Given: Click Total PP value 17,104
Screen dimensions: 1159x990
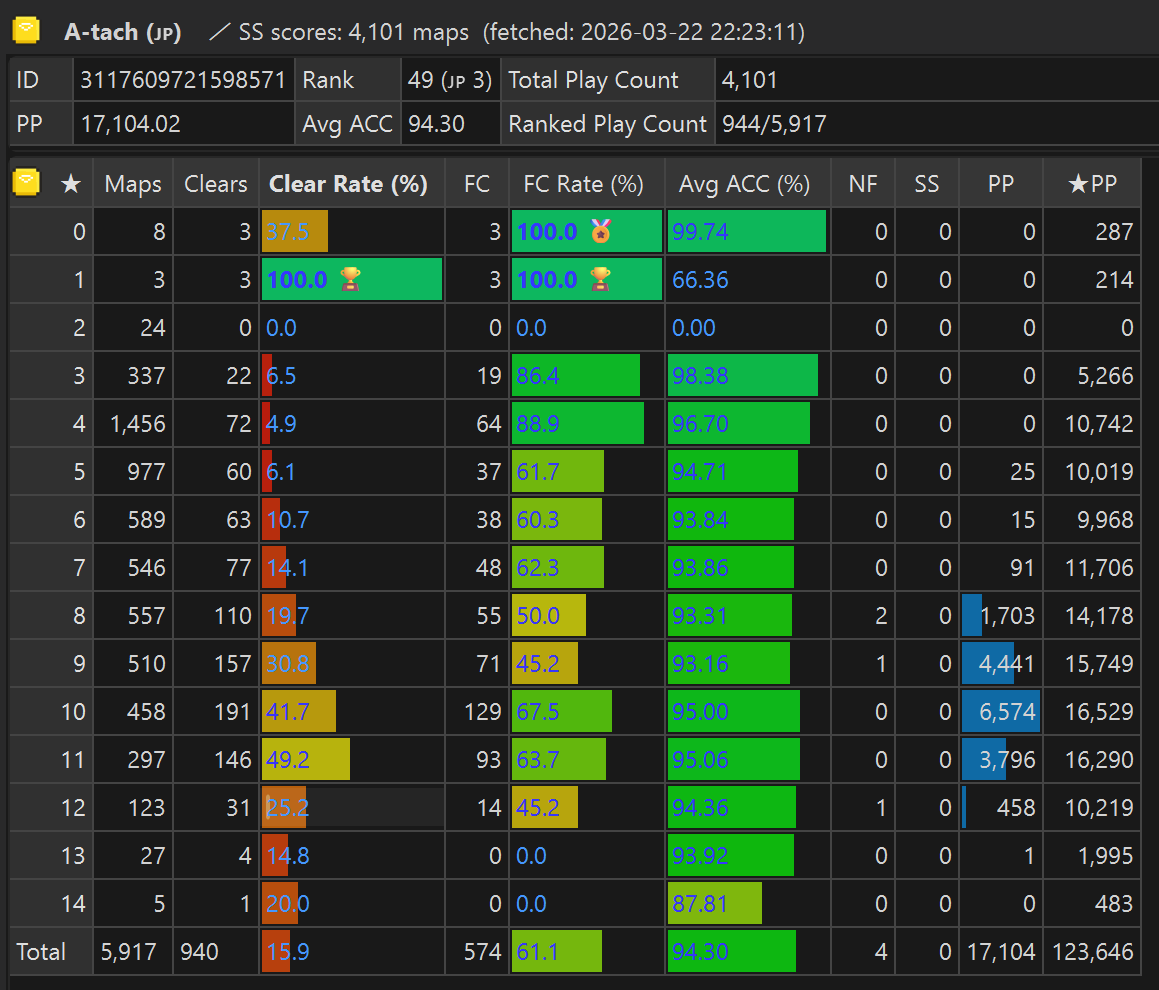Looking at the screenshot, I should click(1001, 952).
